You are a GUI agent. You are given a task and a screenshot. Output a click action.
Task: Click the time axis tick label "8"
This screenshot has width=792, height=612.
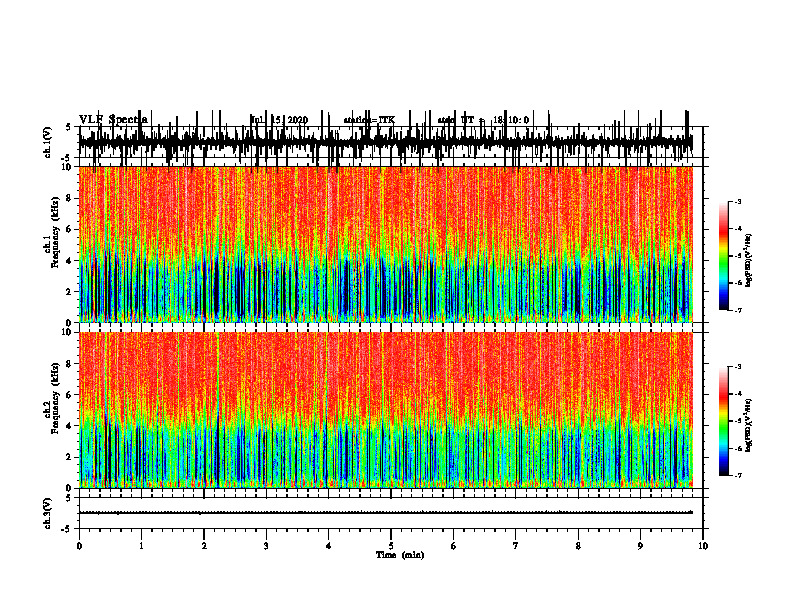578,546
